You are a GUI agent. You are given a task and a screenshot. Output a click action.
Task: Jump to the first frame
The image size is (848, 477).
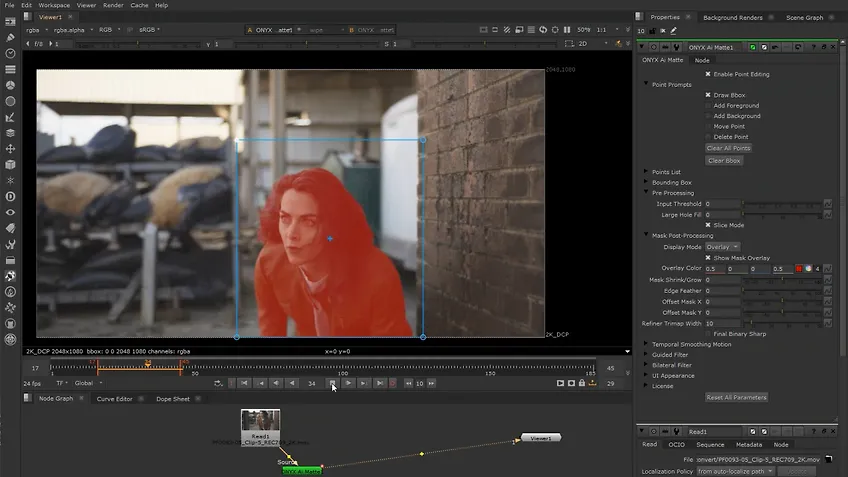point(244,383)
